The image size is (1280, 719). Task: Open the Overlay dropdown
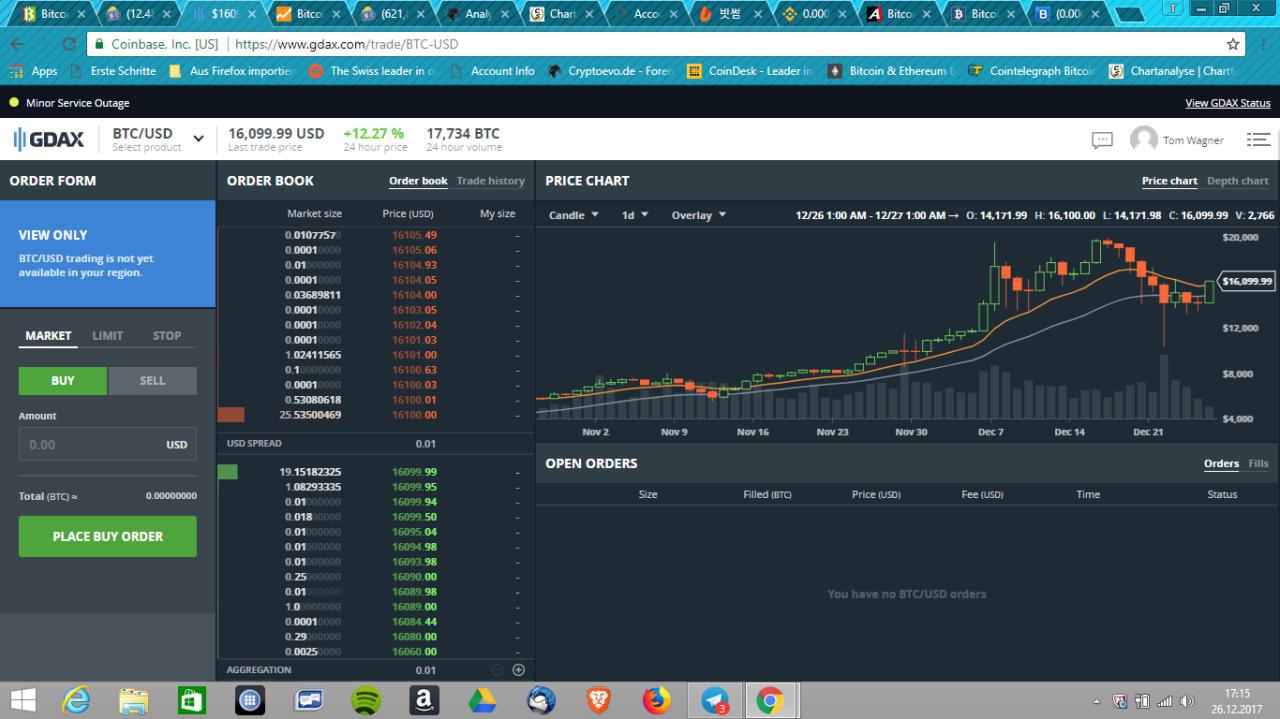[x=698, y=215]
